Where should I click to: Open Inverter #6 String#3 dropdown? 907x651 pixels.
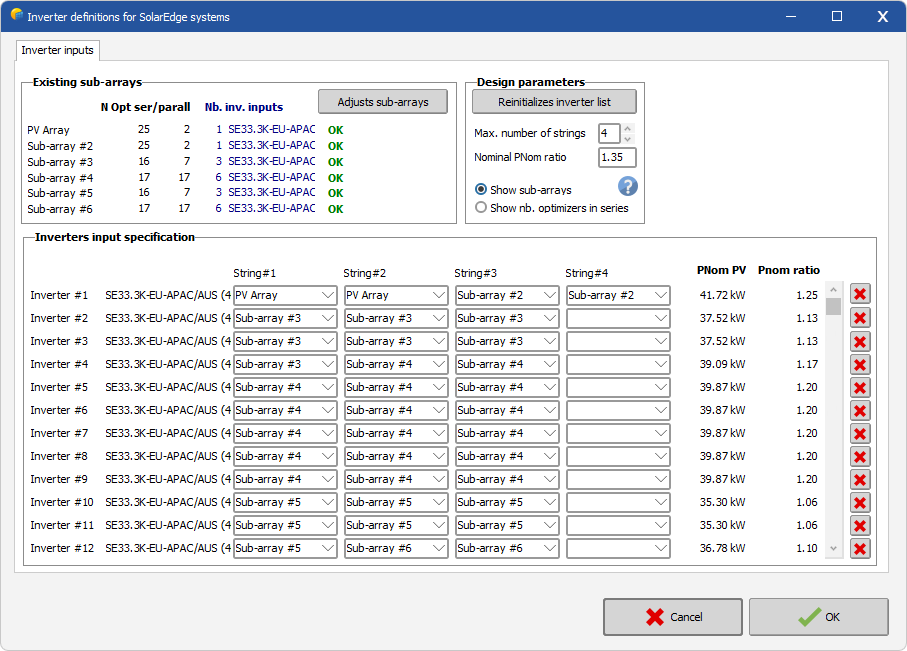[x=507, y=410]
